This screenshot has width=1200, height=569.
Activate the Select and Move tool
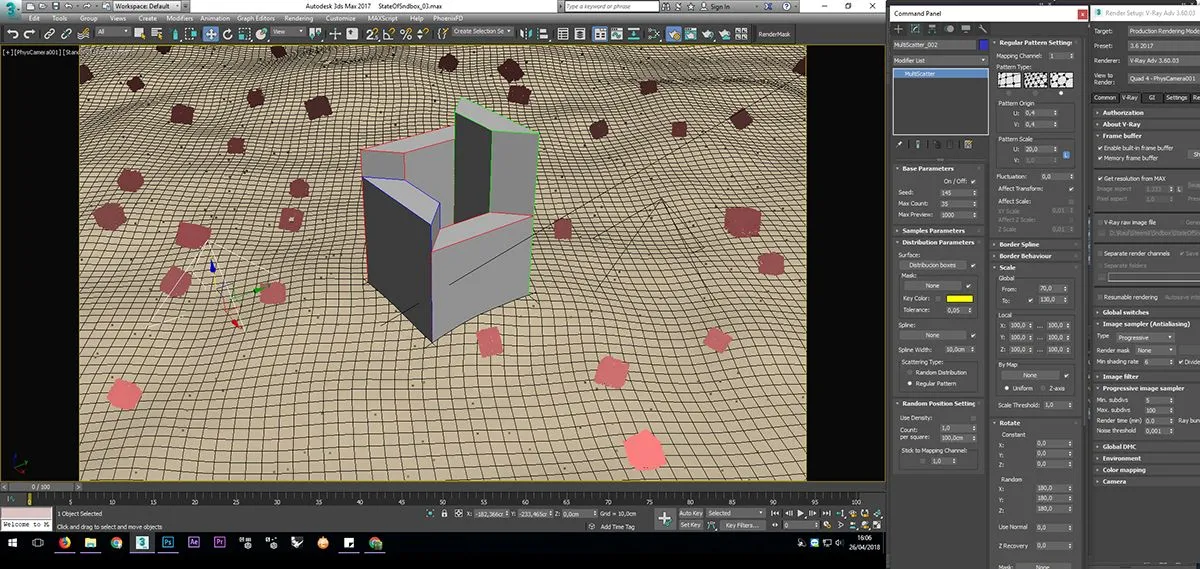coord(212,33)
